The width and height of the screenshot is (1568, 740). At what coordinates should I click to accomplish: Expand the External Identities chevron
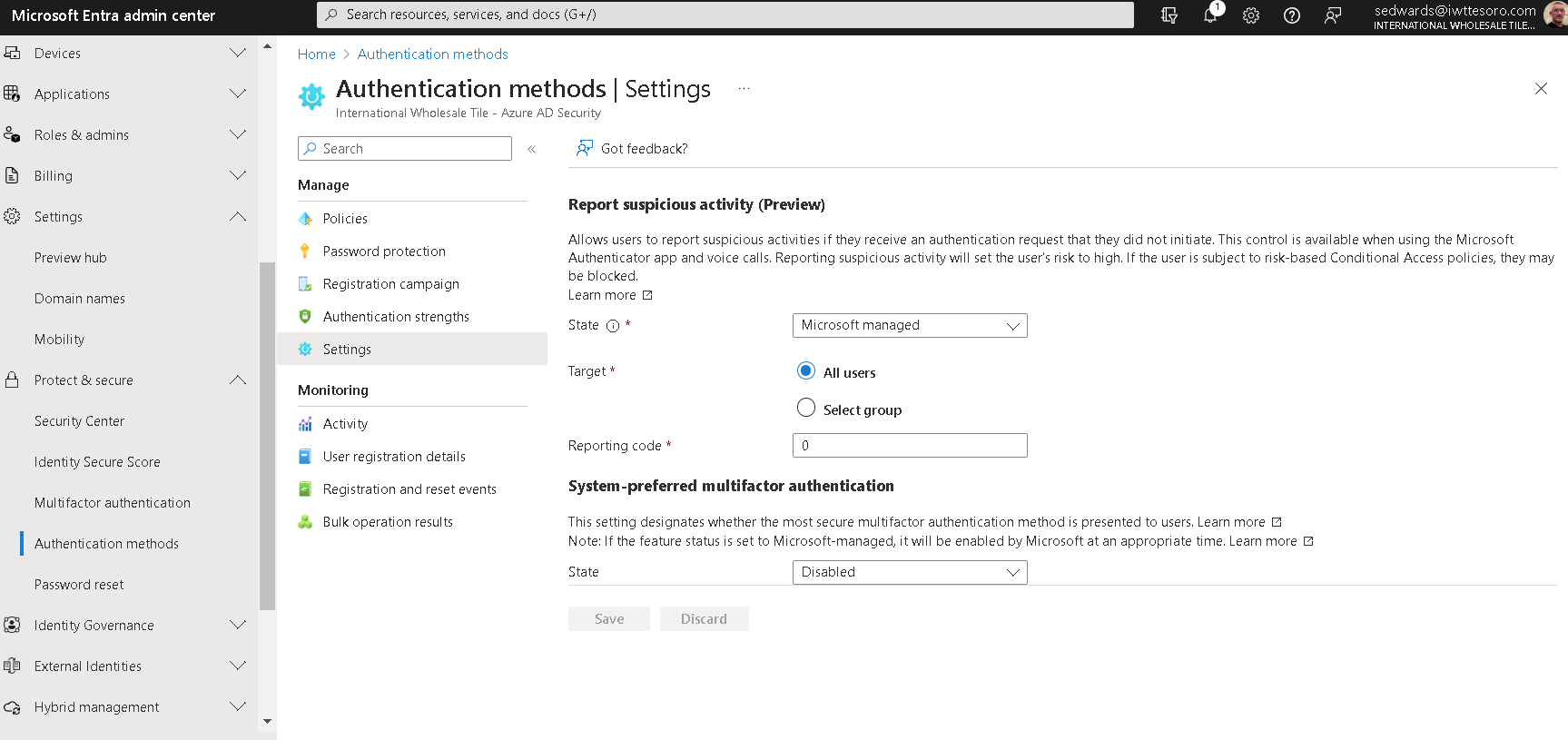click(238, 666)
